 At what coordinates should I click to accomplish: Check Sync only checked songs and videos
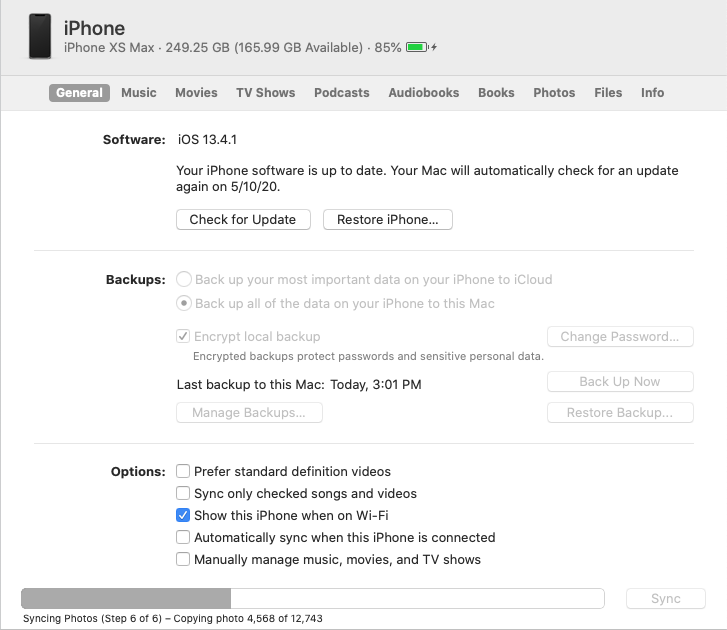coord(183,493)
